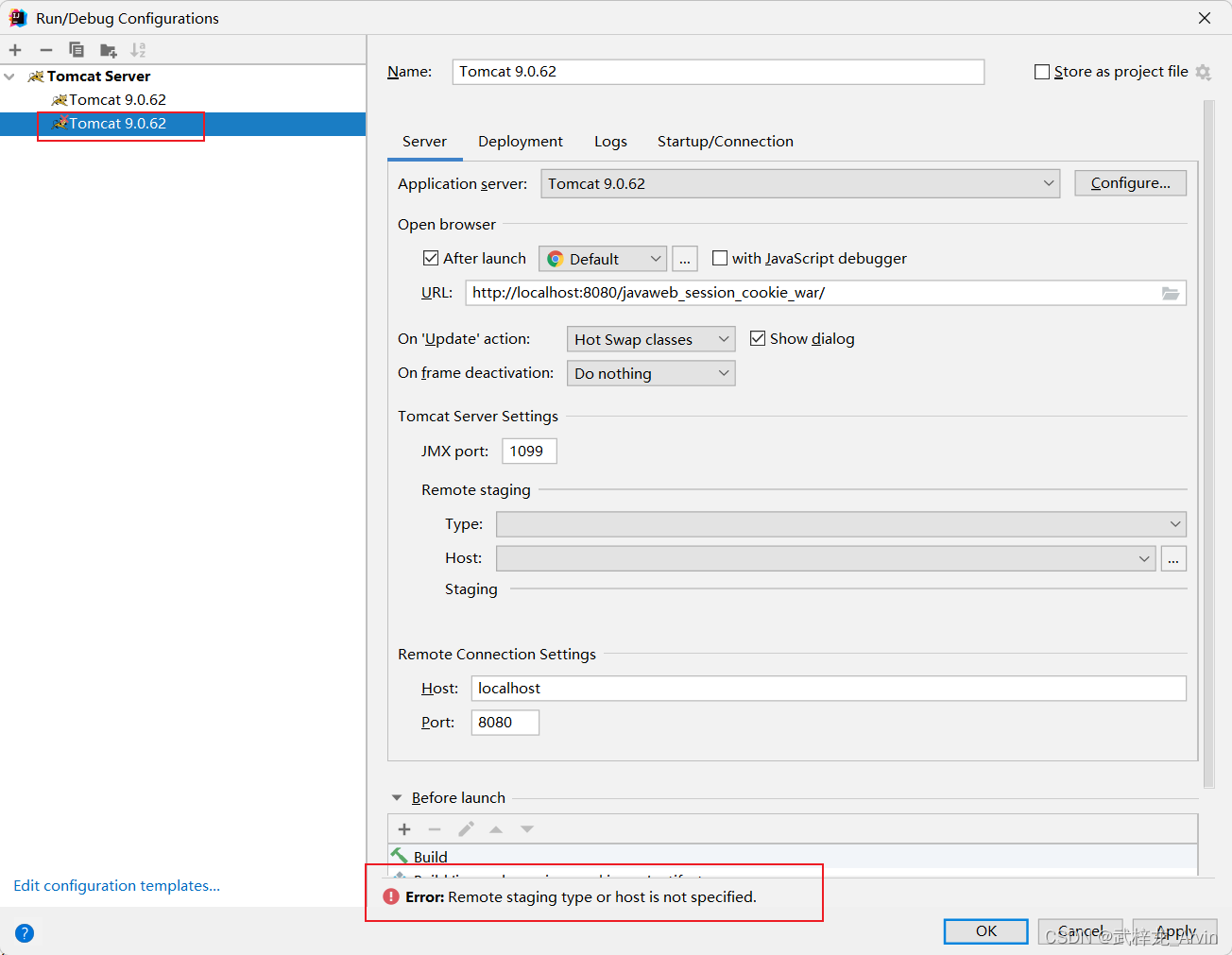Click the Apply button
The height and width of the screenshot is (955, 1232).
click(1175, 931)
